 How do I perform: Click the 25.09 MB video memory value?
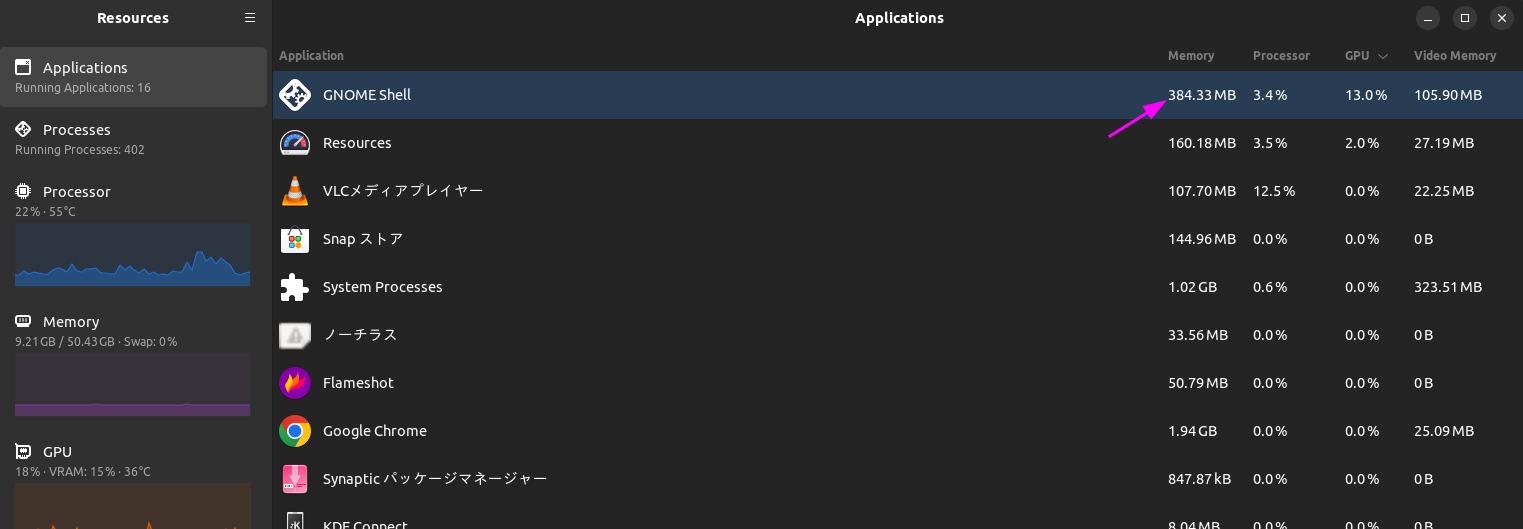[1444, 431]
